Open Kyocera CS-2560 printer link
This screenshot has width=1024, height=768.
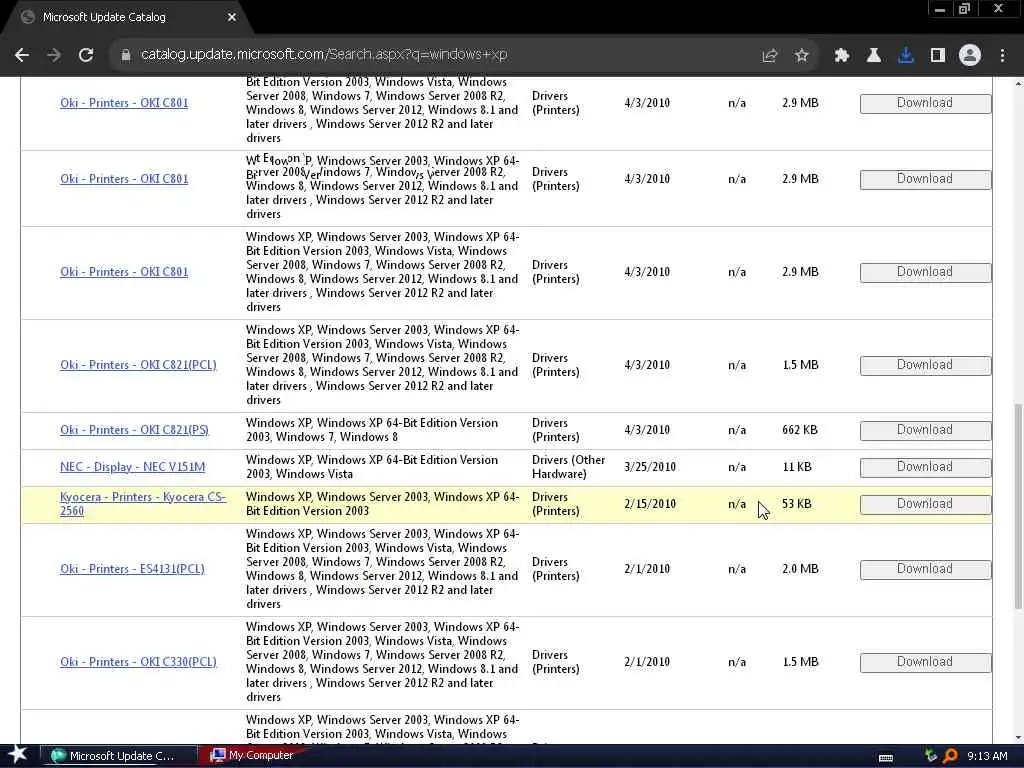(142, 504)
